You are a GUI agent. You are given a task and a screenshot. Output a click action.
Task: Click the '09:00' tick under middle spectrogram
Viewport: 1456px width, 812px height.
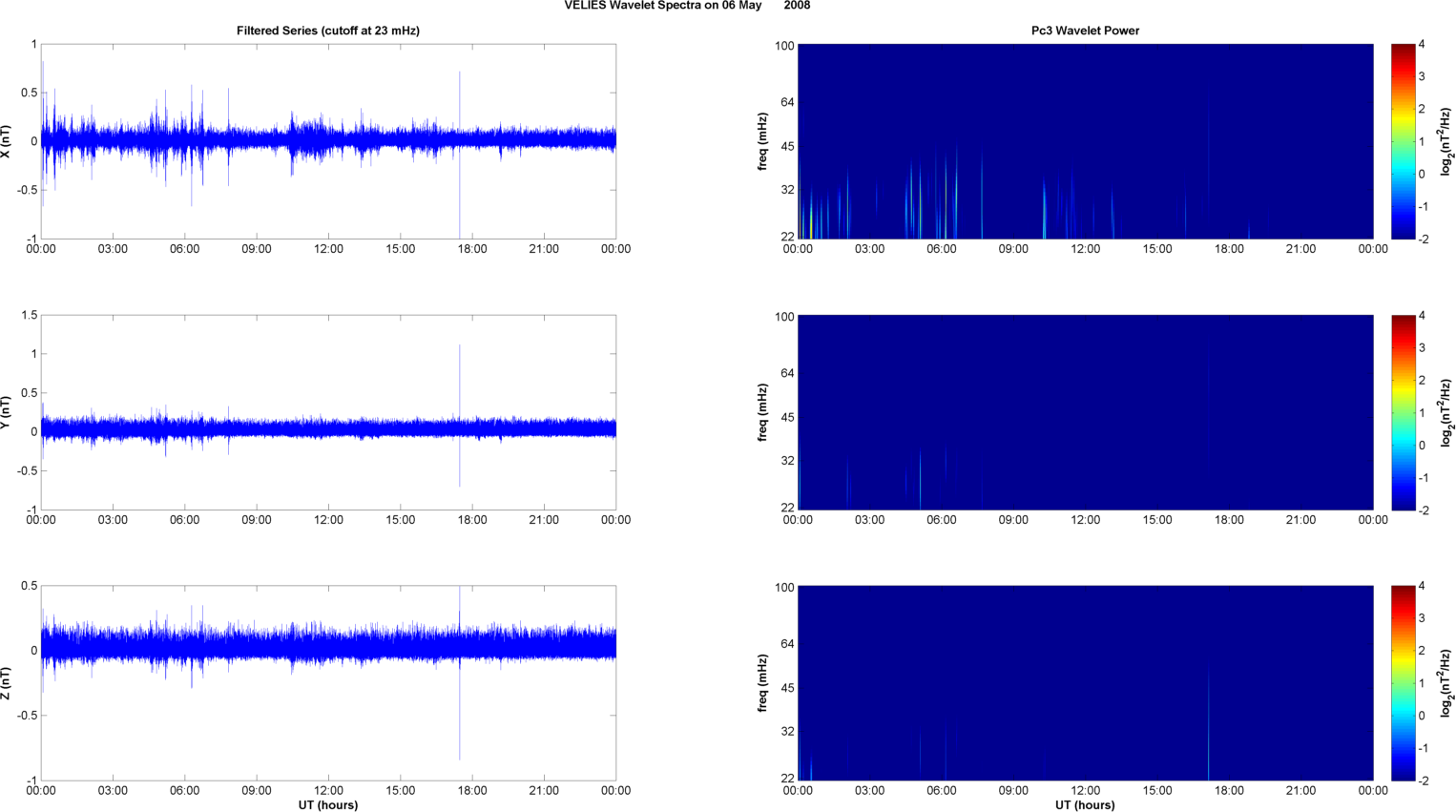pos(1013,520)
